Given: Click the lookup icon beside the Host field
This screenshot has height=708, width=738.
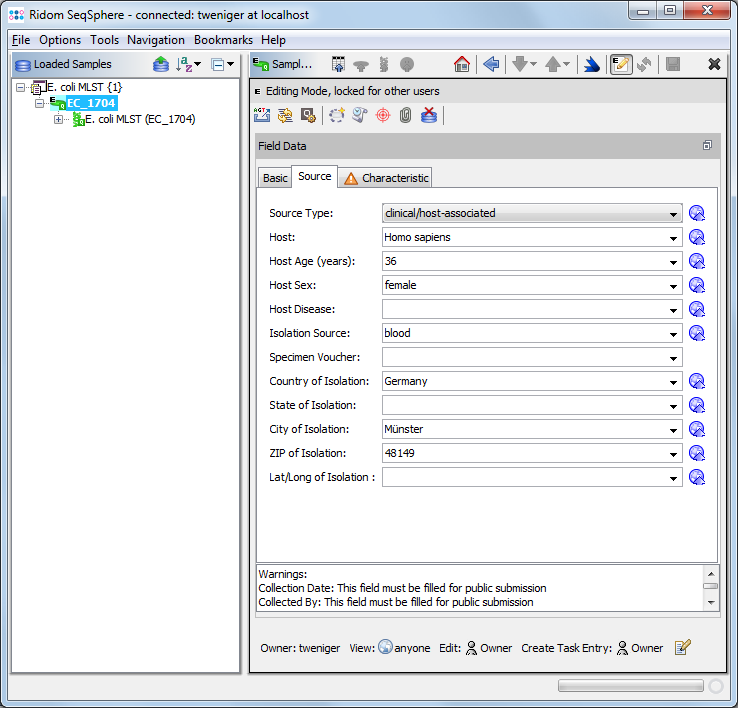Looking at the screenshot, I should coord(697,237).
